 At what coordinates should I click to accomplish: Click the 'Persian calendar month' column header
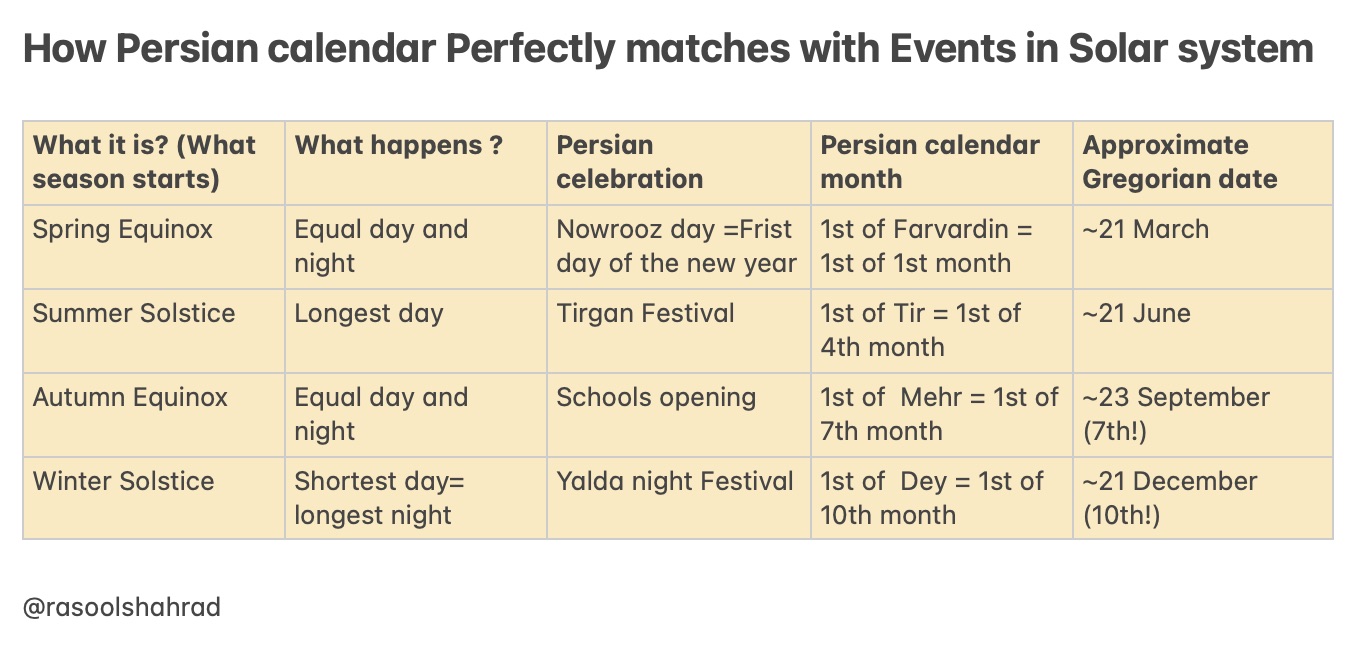tap(942, 163)
